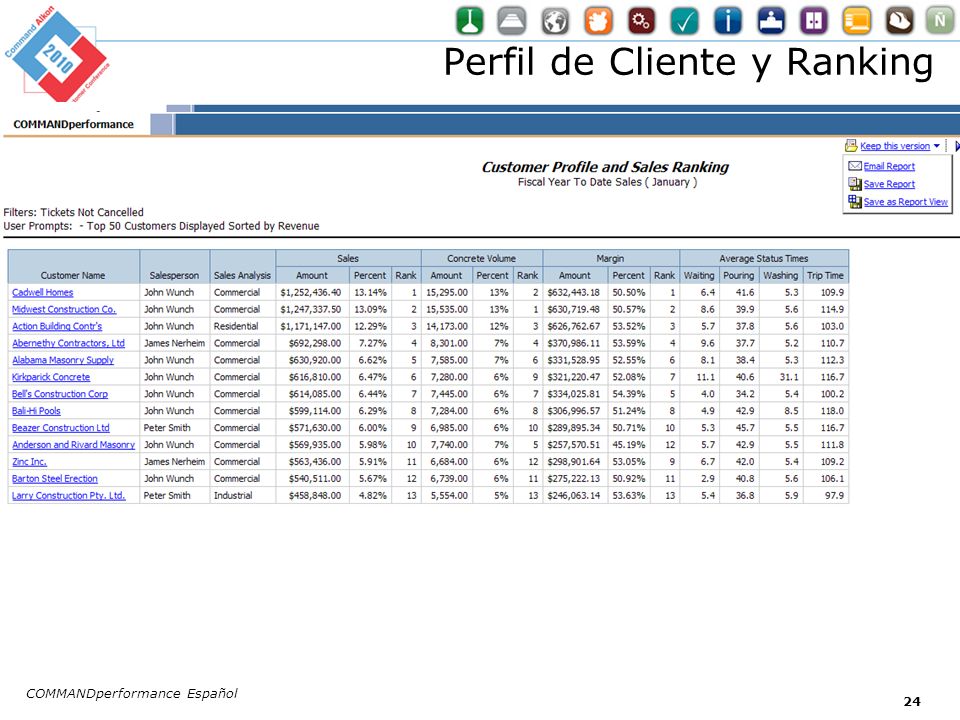The image size is (960, 720).
Task: Open the Kirkparick Concrete link
Action: point(51,377)
